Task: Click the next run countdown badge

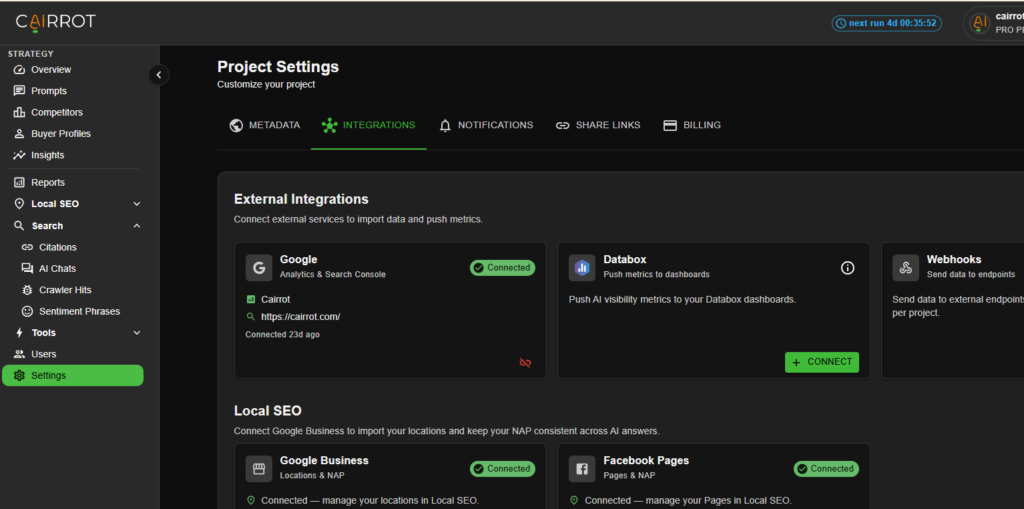Action: point(886,23)
